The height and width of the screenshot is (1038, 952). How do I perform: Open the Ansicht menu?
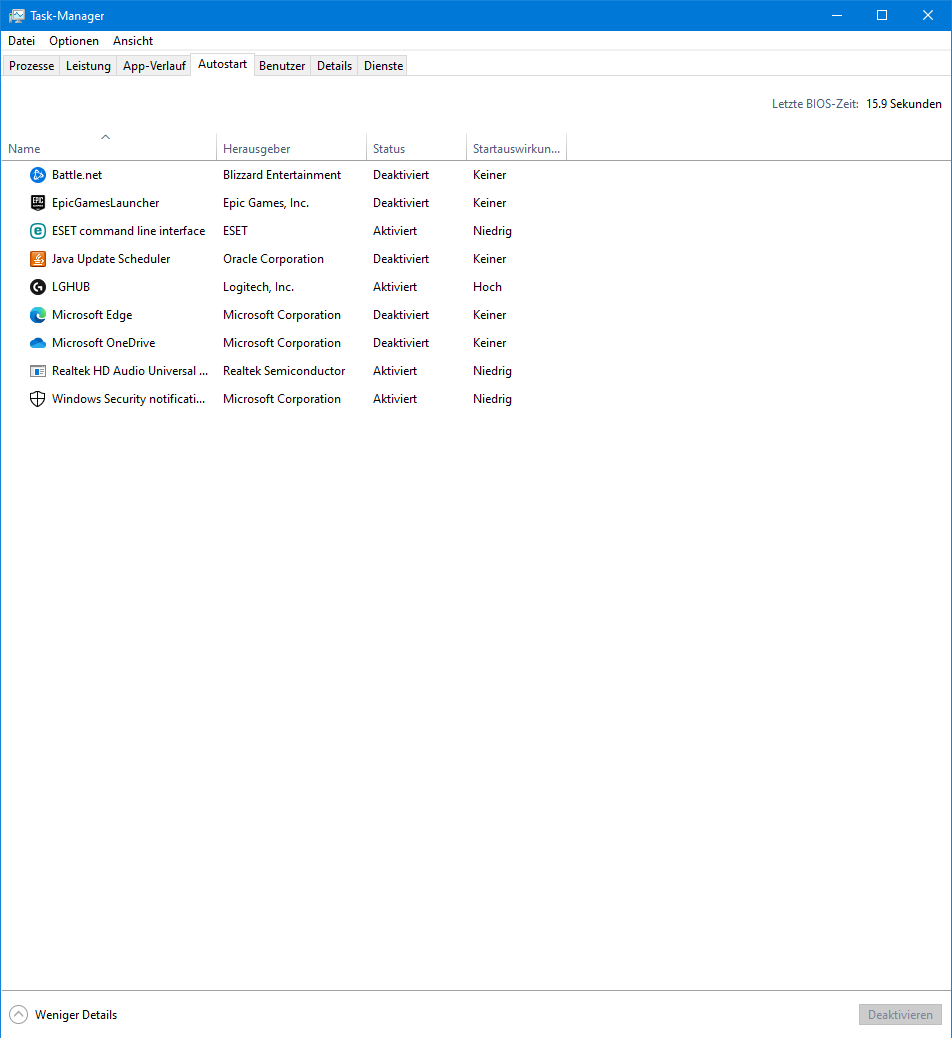(132, 40)
